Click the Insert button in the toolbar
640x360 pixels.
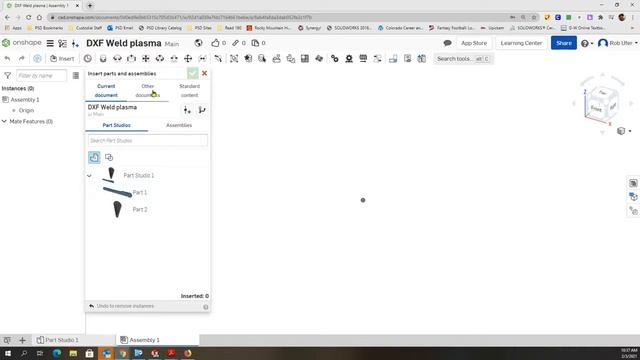point(62,59)
